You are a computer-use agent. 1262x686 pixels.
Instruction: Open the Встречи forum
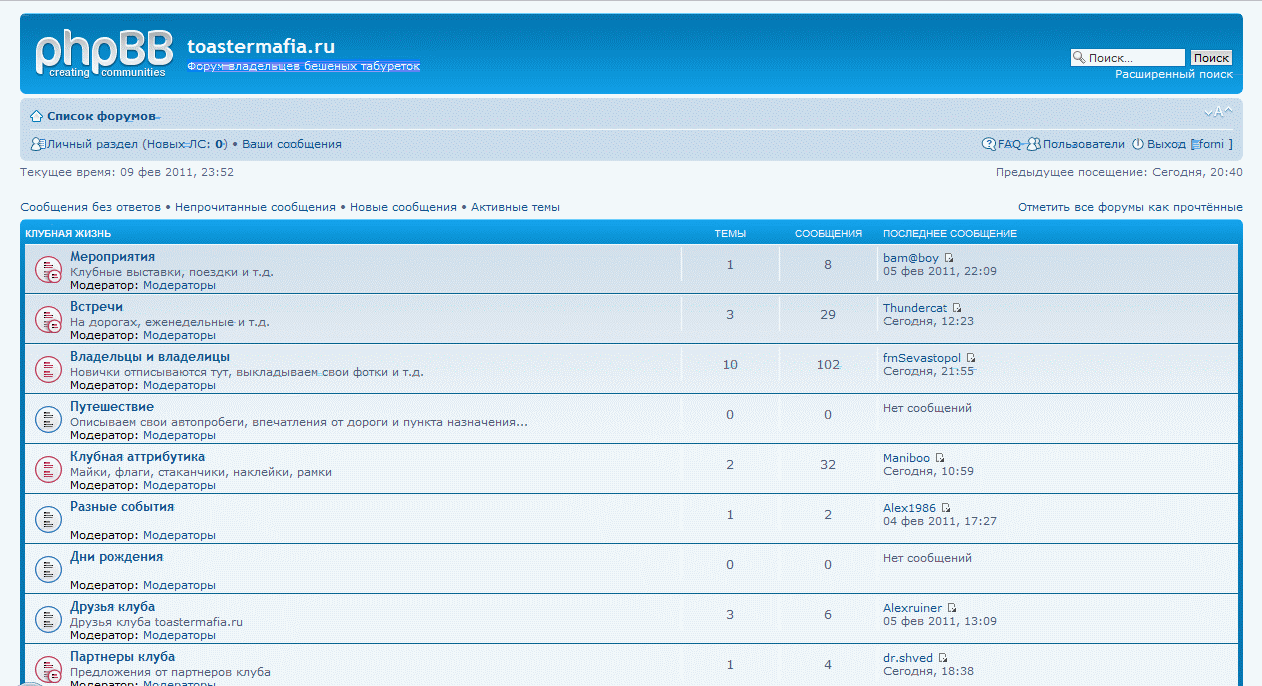tap(96, 307)
